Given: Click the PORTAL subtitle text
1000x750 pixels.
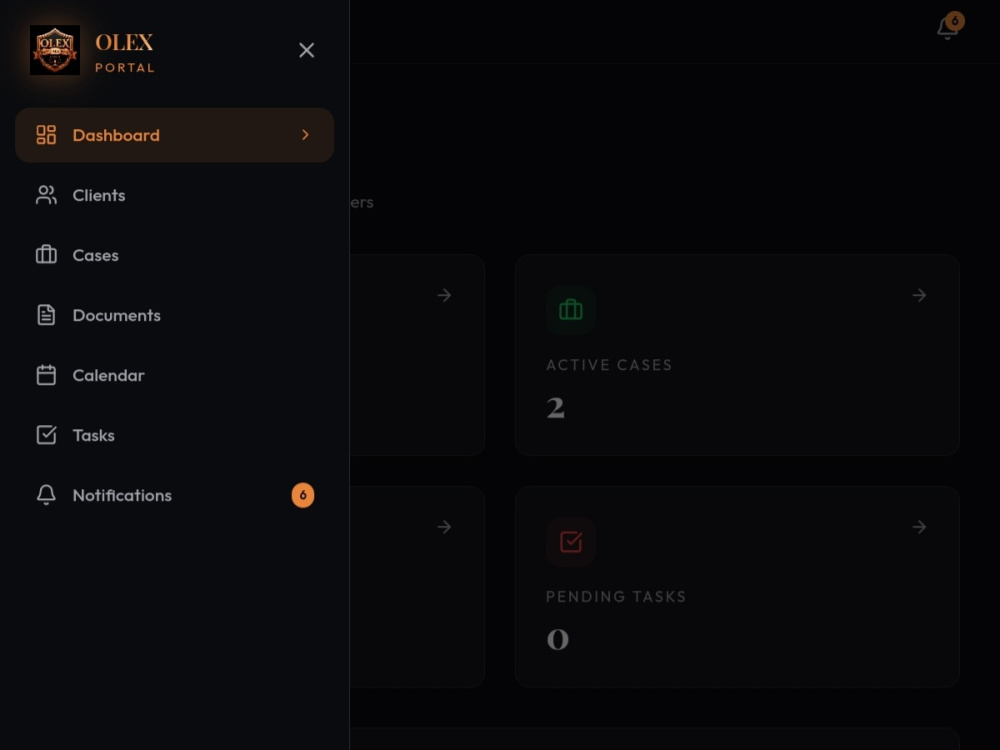Looking at the screenshot, I should click(125, 68).
